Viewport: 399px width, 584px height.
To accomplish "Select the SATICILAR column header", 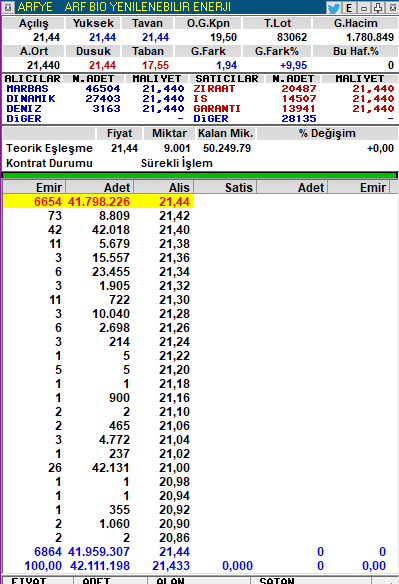I will [x=227, y=79].
